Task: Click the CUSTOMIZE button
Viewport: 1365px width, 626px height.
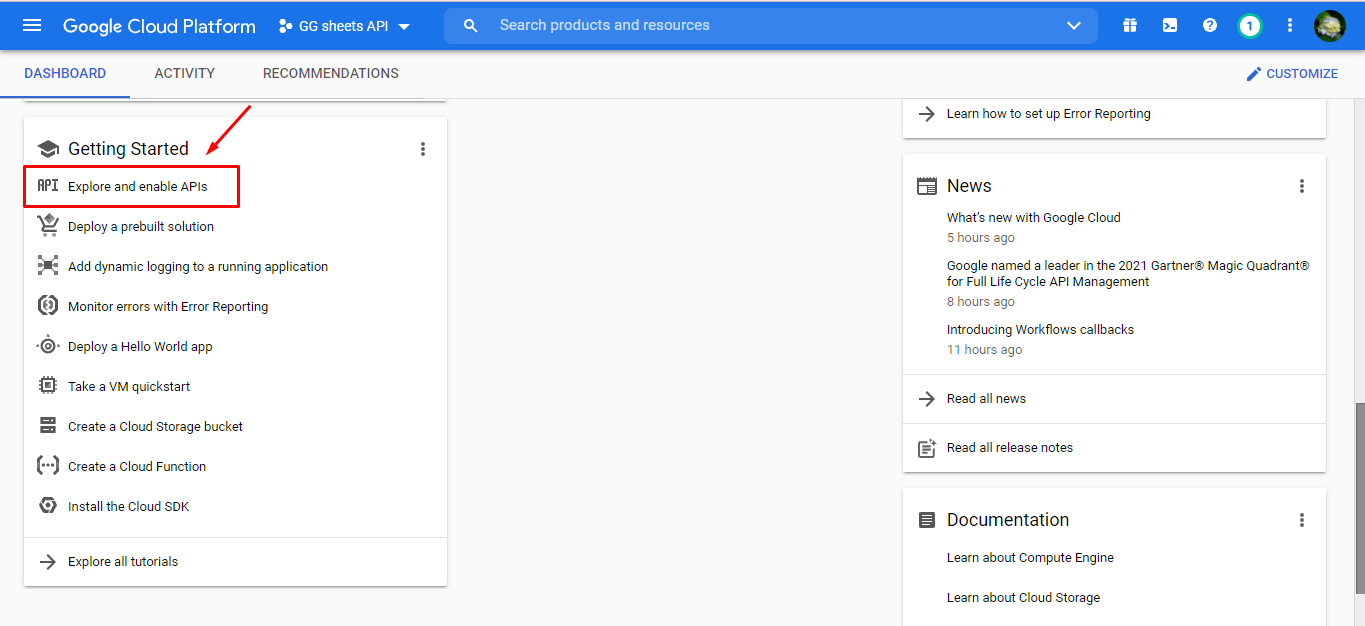Action: pos(1292,72)
